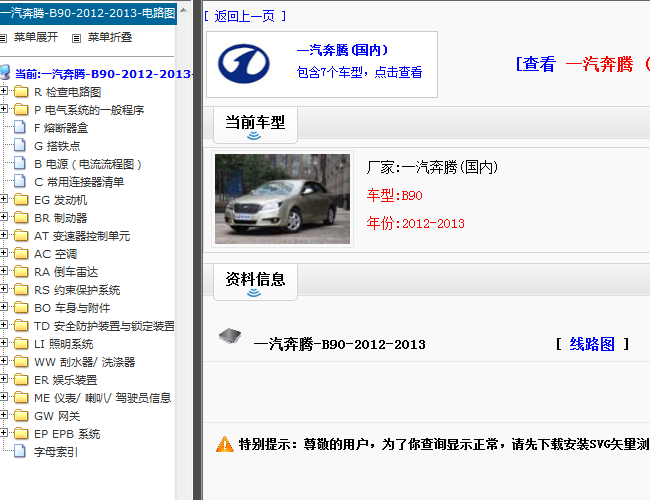Open the 当前车型 tab
The image size is (650, 500).
click(255, 125)
